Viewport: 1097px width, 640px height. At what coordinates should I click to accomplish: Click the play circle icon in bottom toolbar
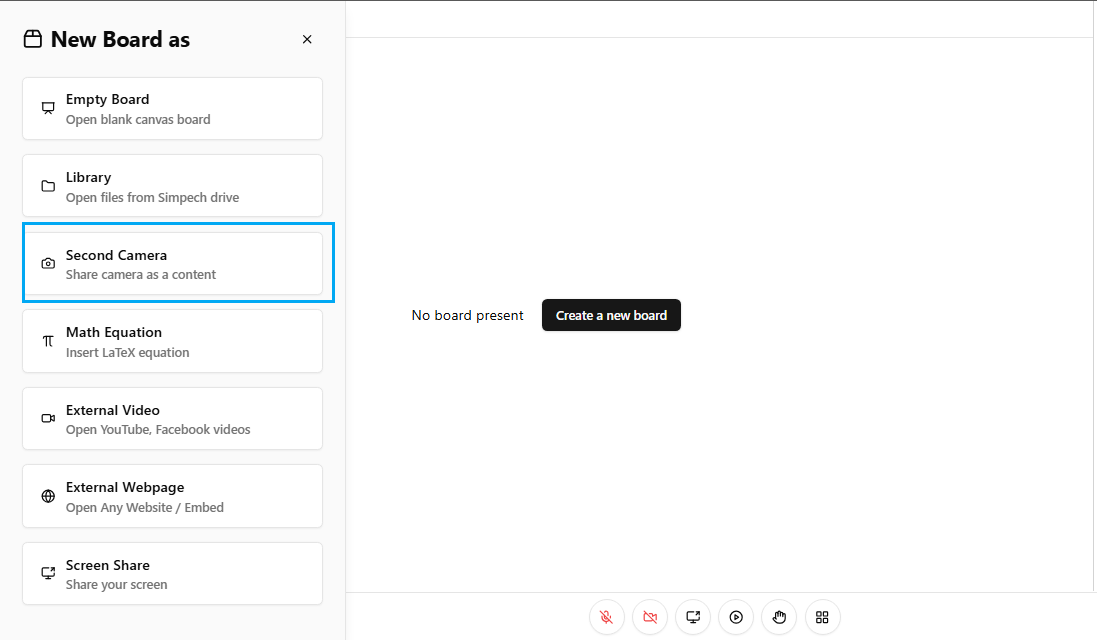736,617
